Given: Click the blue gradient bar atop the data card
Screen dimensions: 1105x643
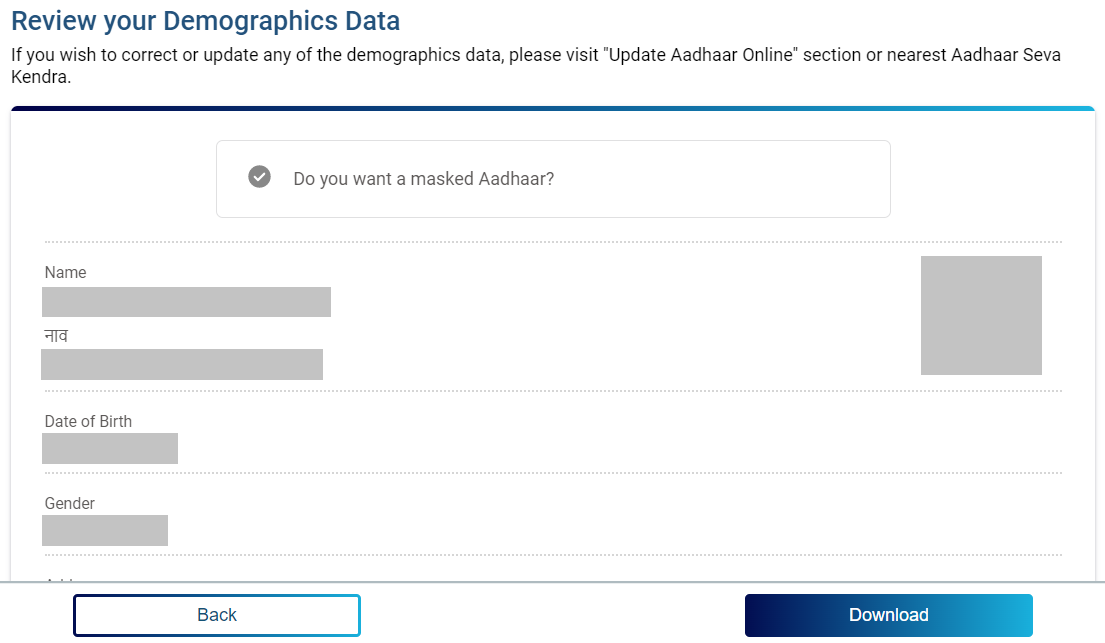Looking at the screenshot, I should [552, 108].
